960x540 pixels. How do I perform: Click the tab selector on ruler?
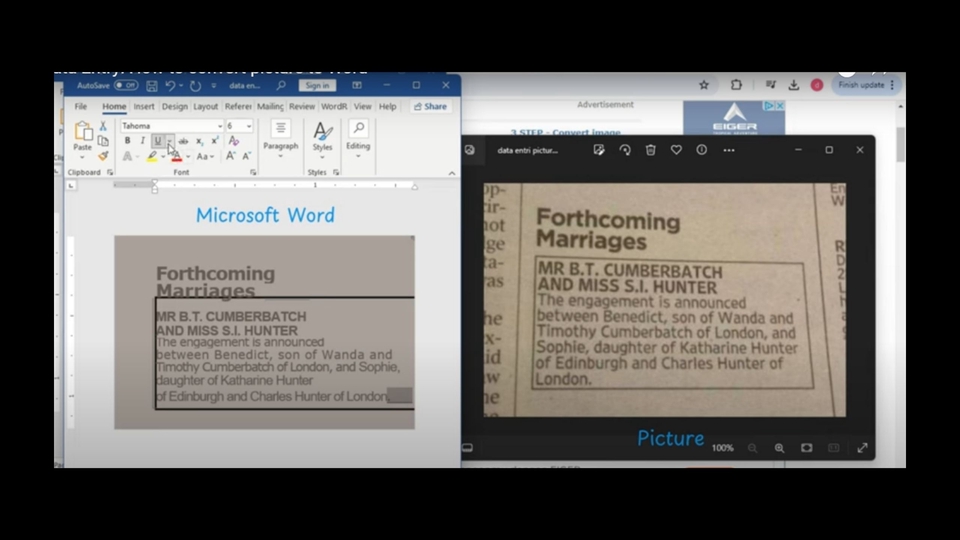click(71, 186)
